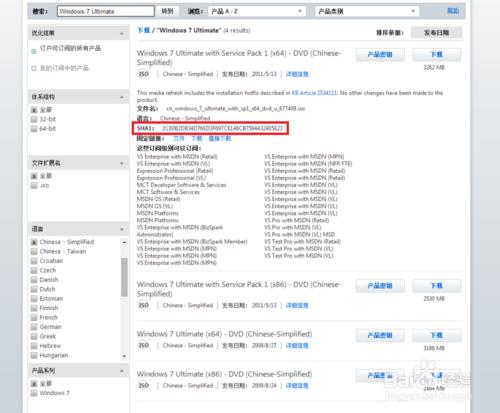Image resolution: width=500 pixels, height=413 pixels.
Task: Collapse the 文件扩展名 filter section arrow
Action: [x=122, y=163]
